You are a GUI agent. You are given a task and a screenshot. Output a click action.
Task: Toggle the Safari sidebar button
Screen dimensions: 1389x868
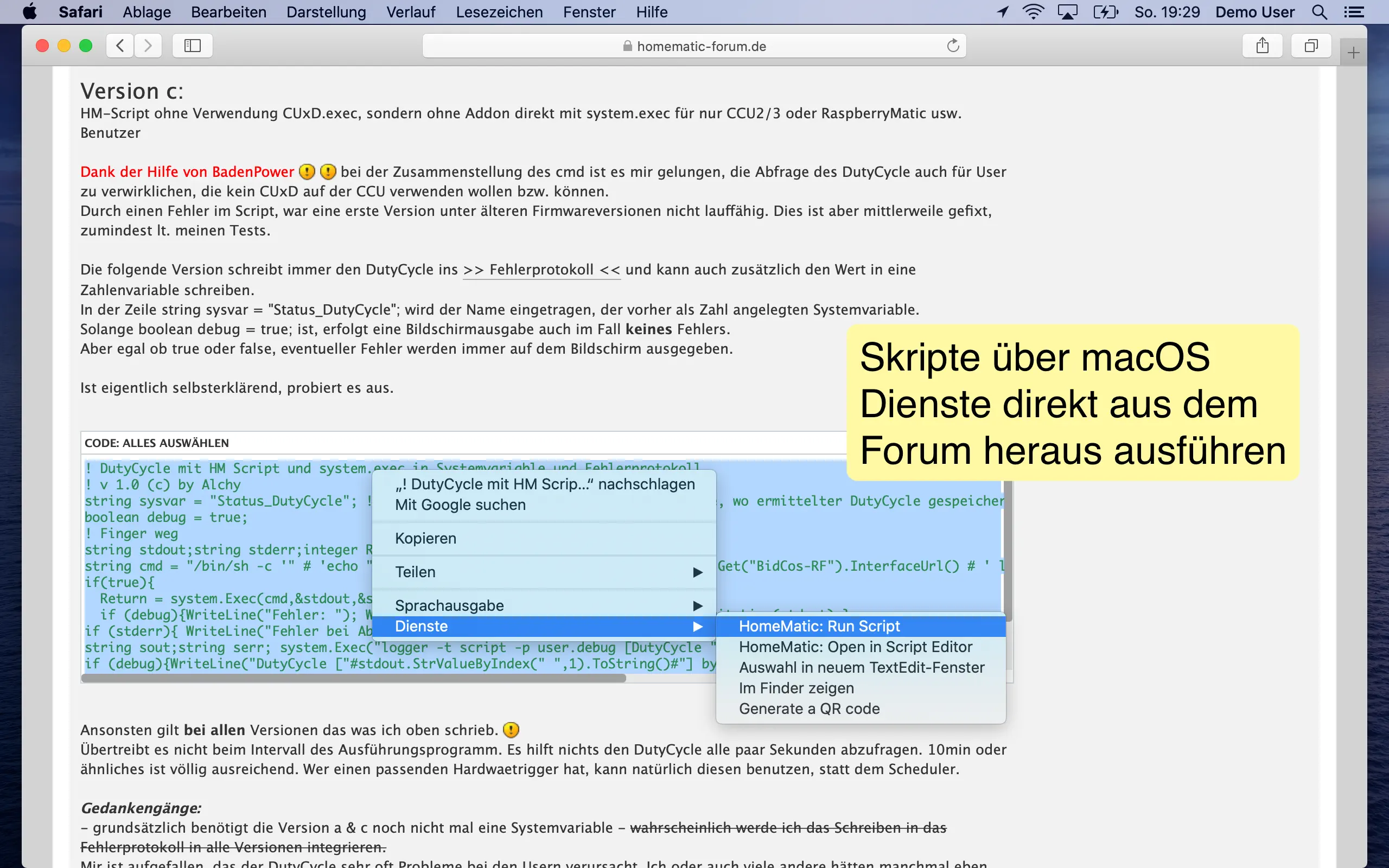coord(192,46)
